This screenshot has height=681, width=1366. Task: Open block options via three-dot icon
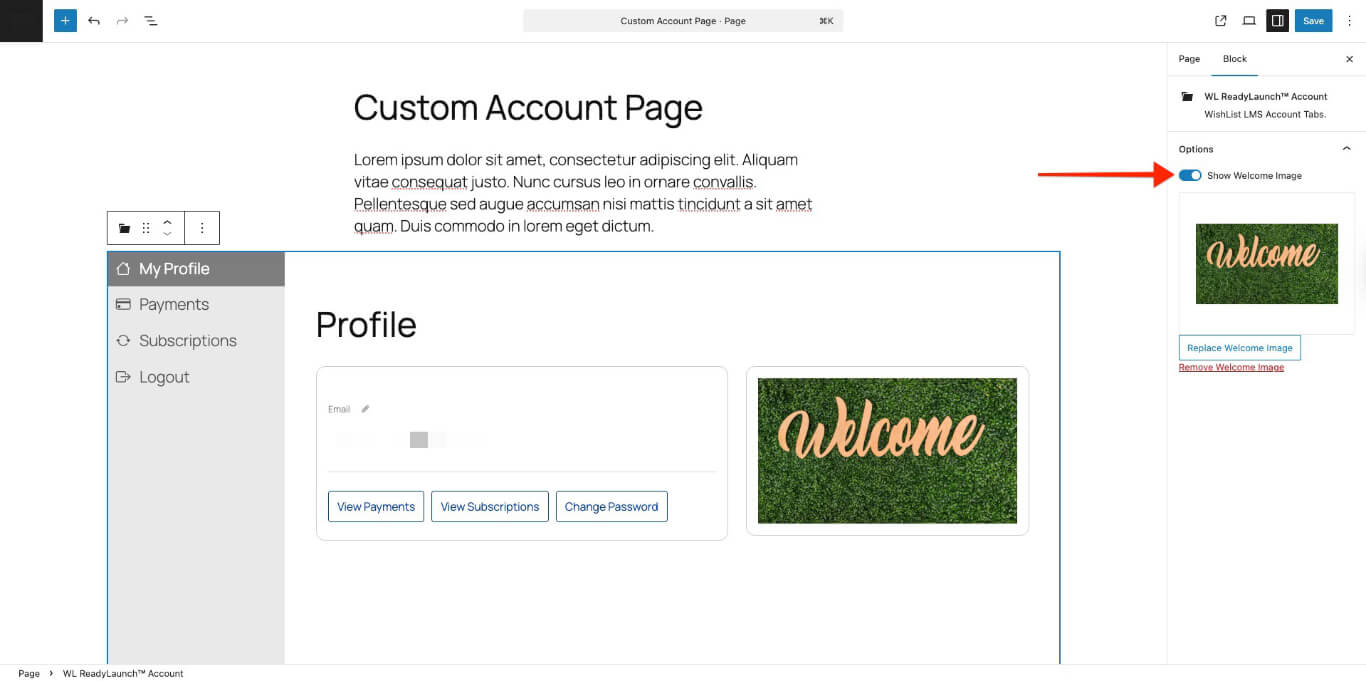pyautogui.click(x=202, y=228)
